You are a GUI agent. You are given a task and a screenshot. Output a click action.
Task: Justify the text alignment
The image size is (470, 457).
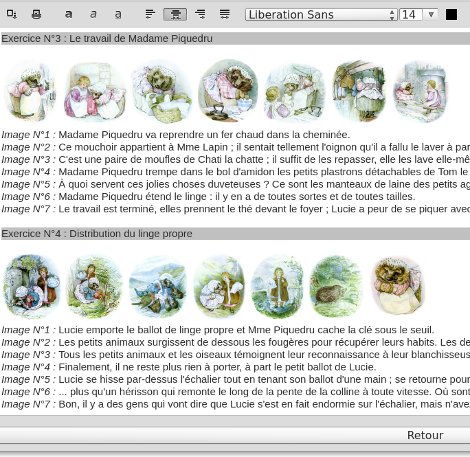225,14
